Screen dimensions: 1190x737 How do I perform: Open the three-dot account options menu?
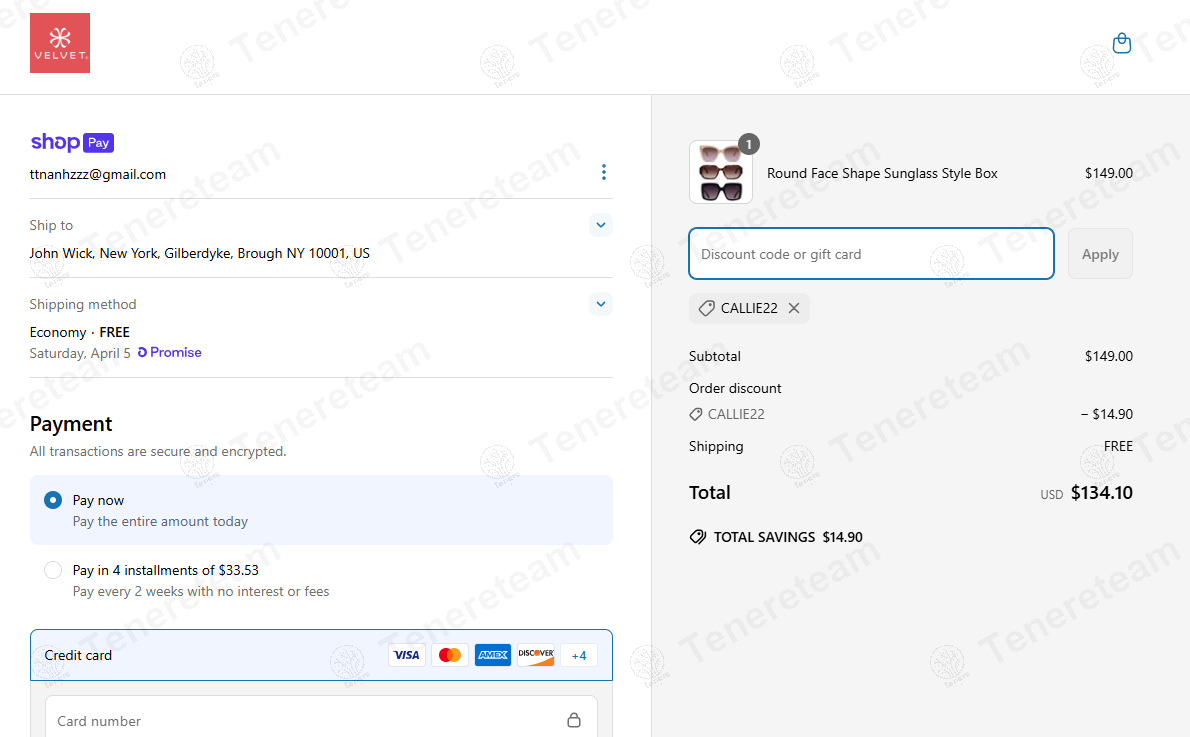coord(603,172)
